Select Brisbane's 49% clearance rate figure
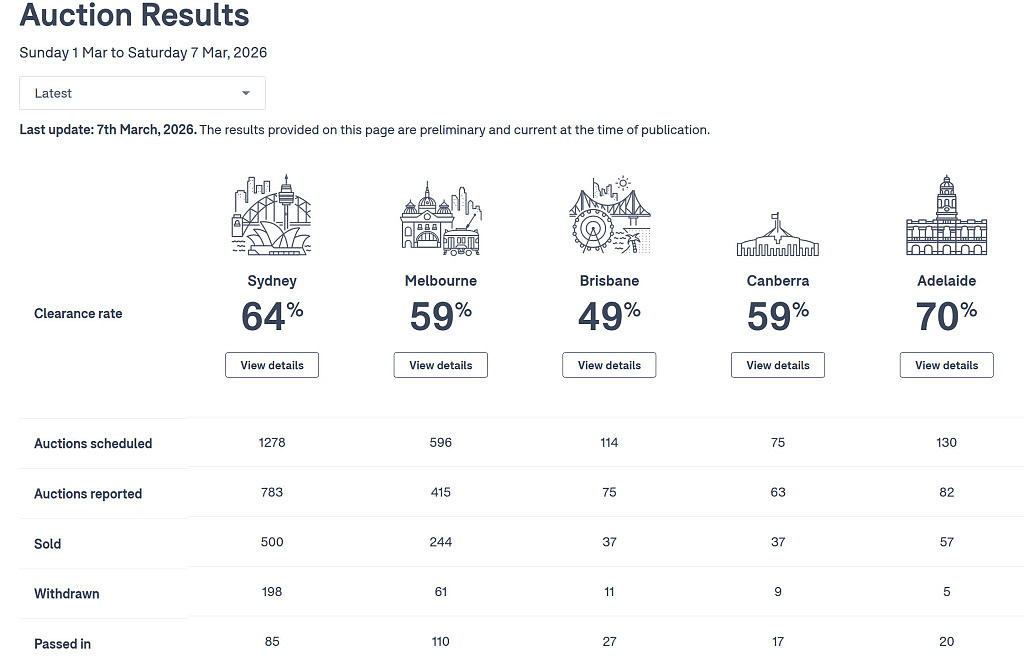 pos(609,316)
